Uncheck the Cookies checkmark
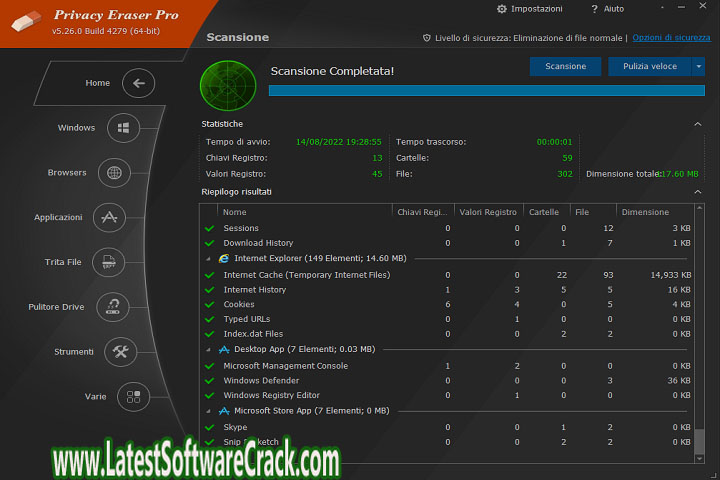Screen dimensions: 720x480 point(210,305)
